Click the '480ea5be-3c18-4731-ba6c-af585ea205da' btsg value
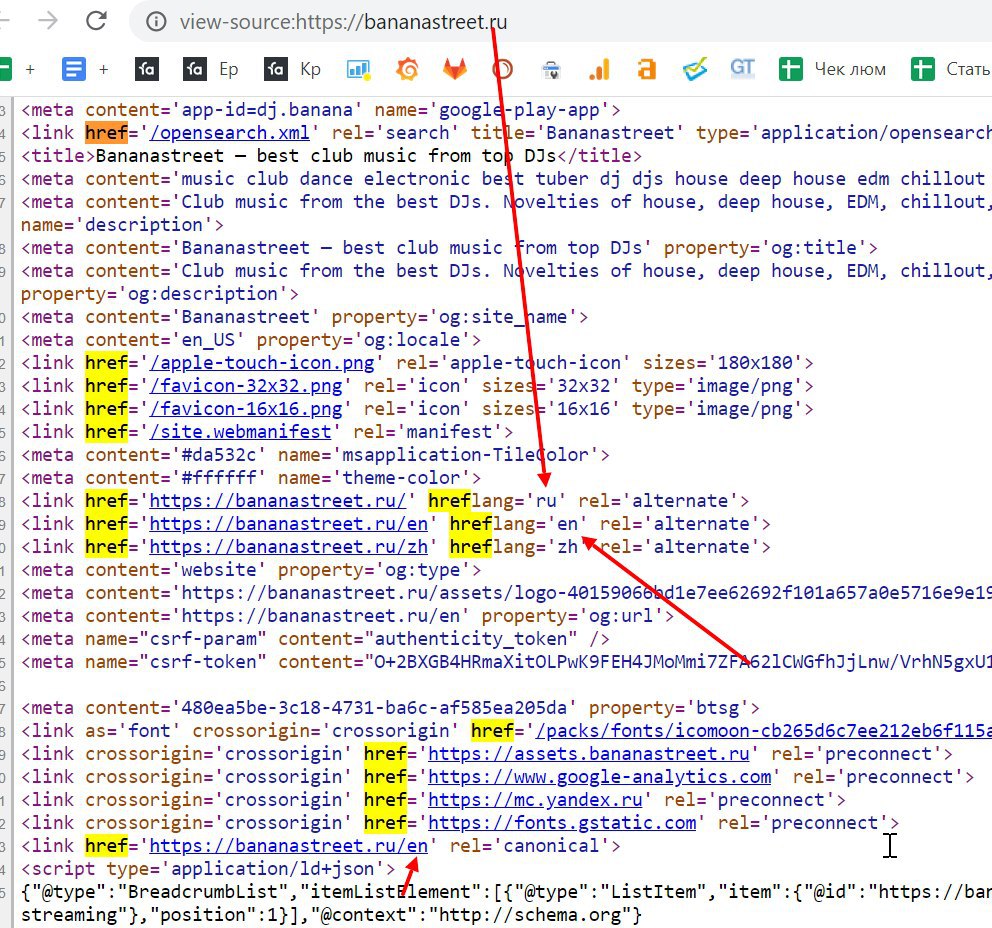Screen dimensions: 992x928 [375, 708]
